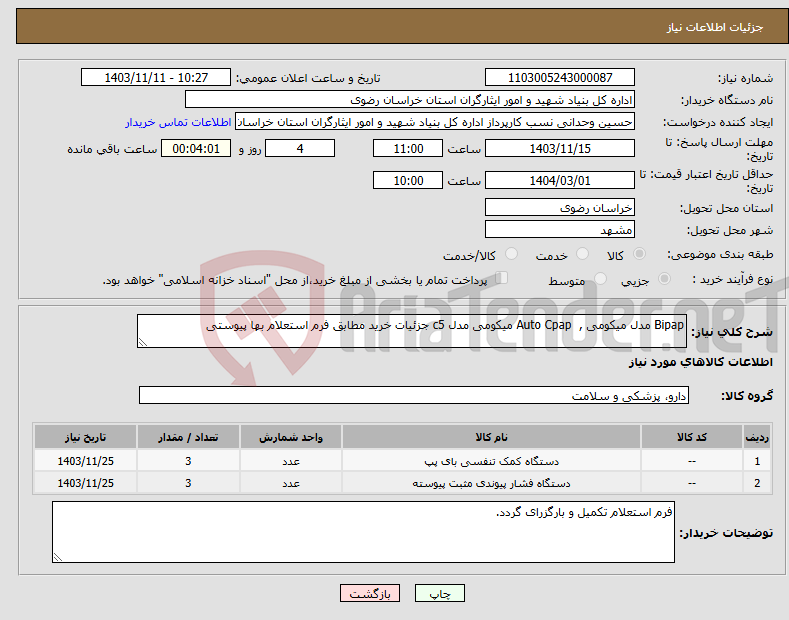Select the کالا radio button
The image size is (789, 620).
pos(639,254)
